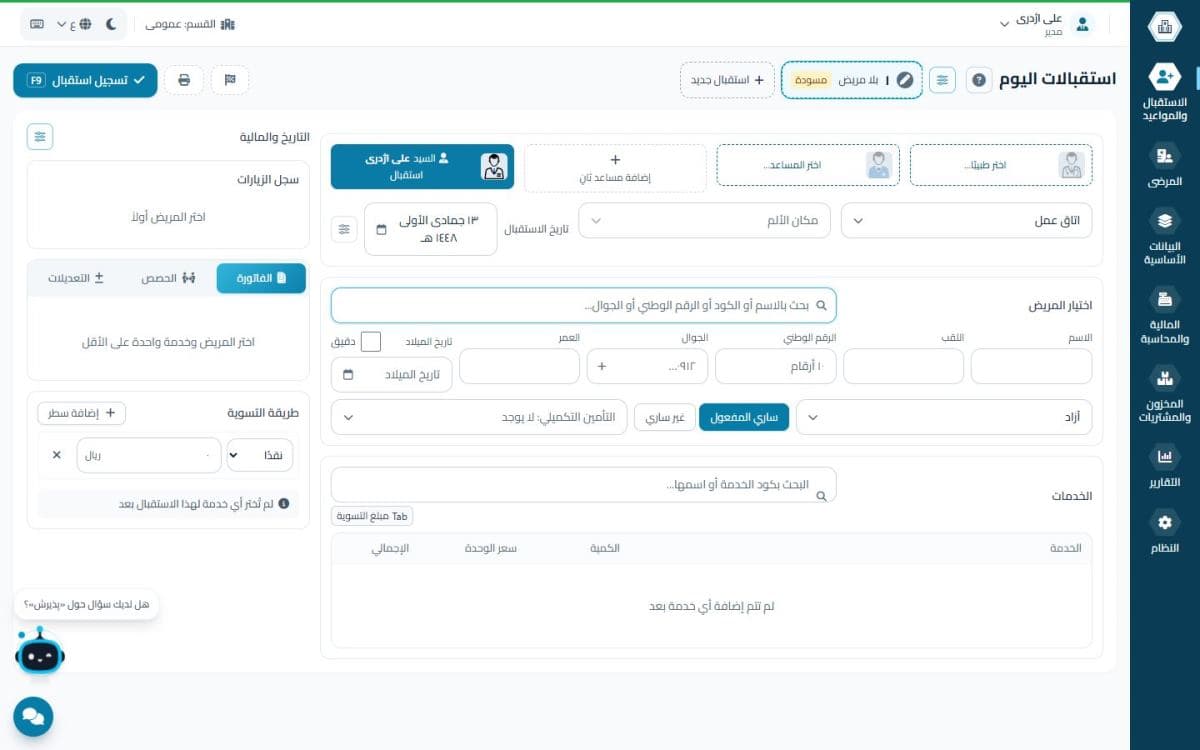The width and height of the screenshot is (1200, 750).
Task: Open the التقارير sidebar section
Action: pos(1164,467)
